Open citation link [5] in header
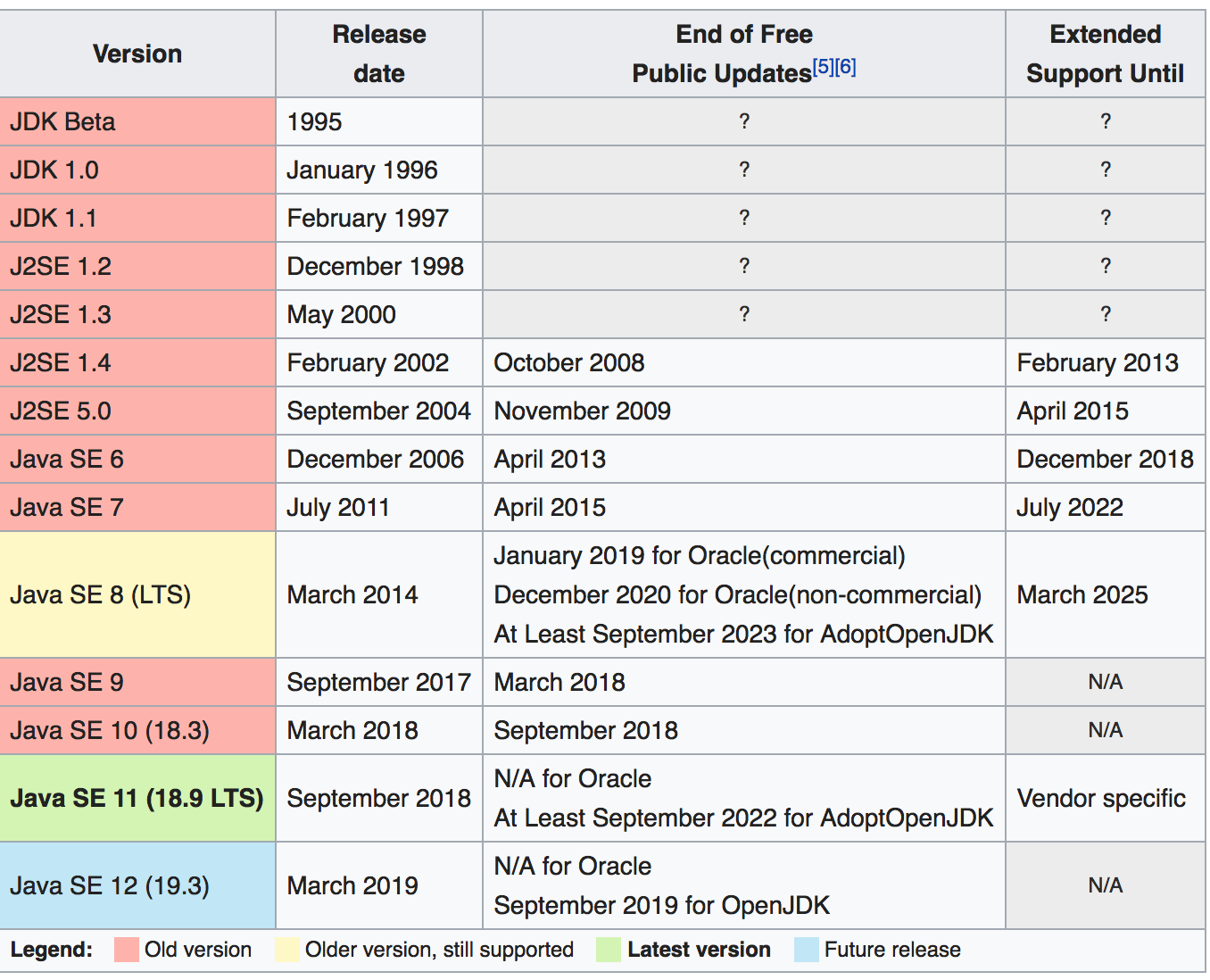Image resolution: width=1210 pixels, height=980 pixels. (x=823, y=67)
